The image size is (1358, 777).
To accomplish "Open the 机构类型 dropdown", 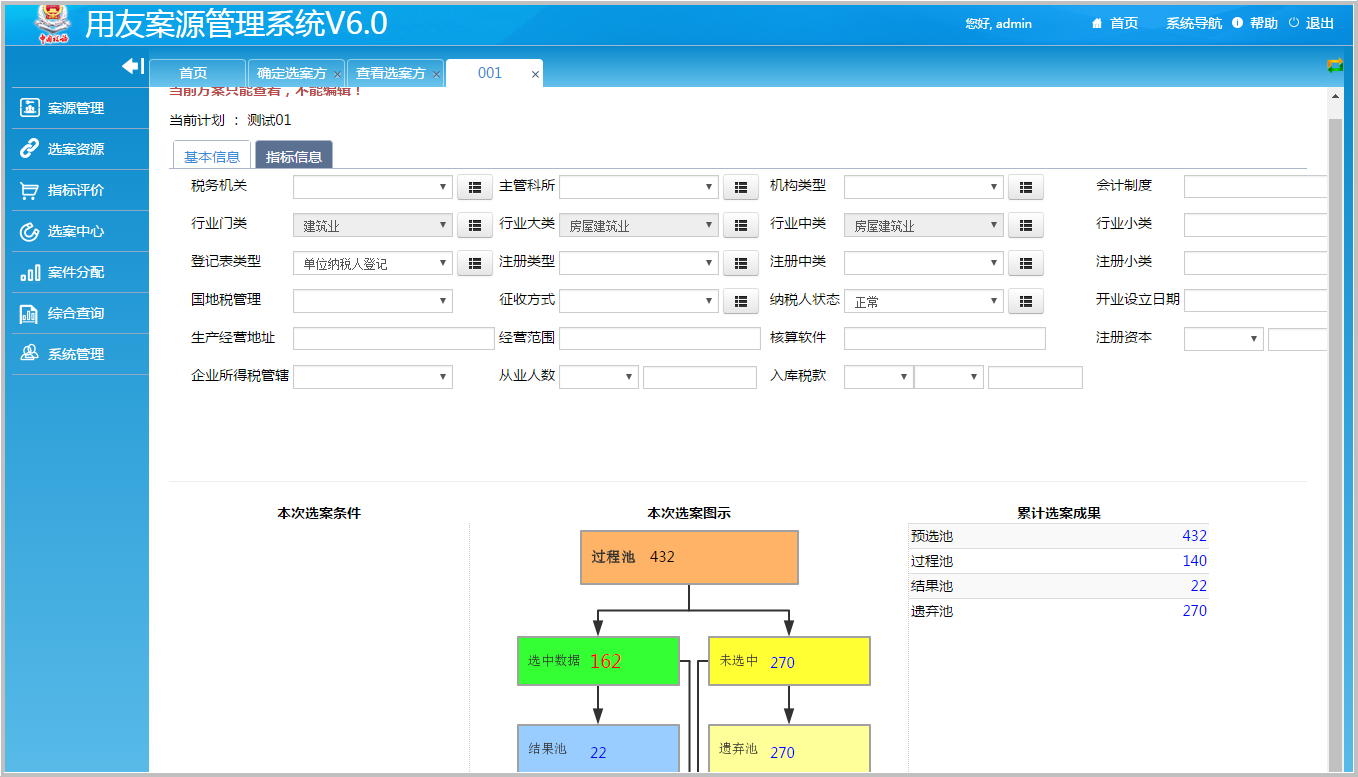I will (924, 187).
